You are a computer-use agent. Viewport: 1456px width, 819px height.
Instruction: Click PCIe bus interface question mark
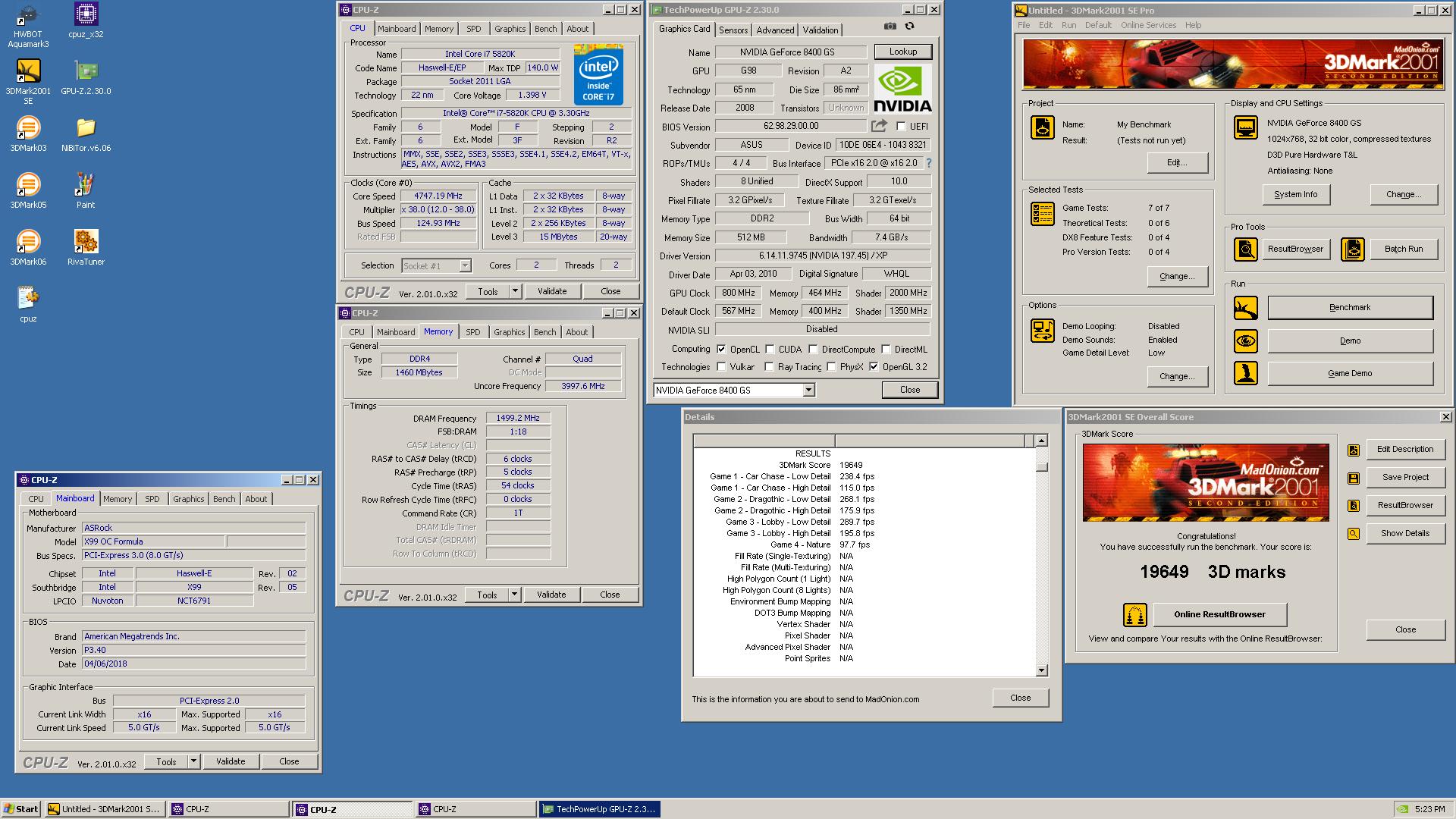pos(928,163)
